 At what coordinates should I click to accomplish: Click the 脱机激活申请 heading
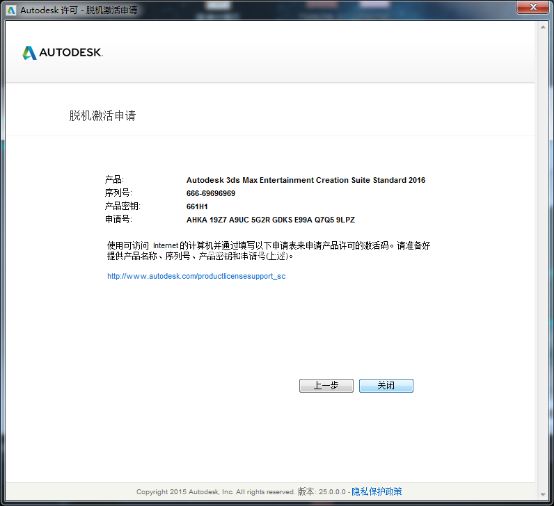(102, 115)
